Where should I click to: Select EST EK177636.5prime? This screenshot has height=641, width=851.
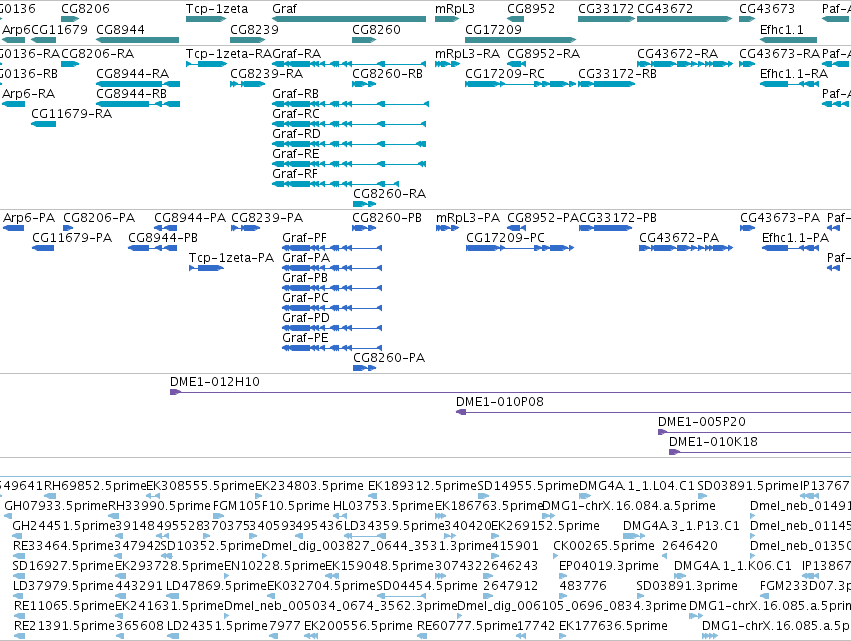click(563, 636)
